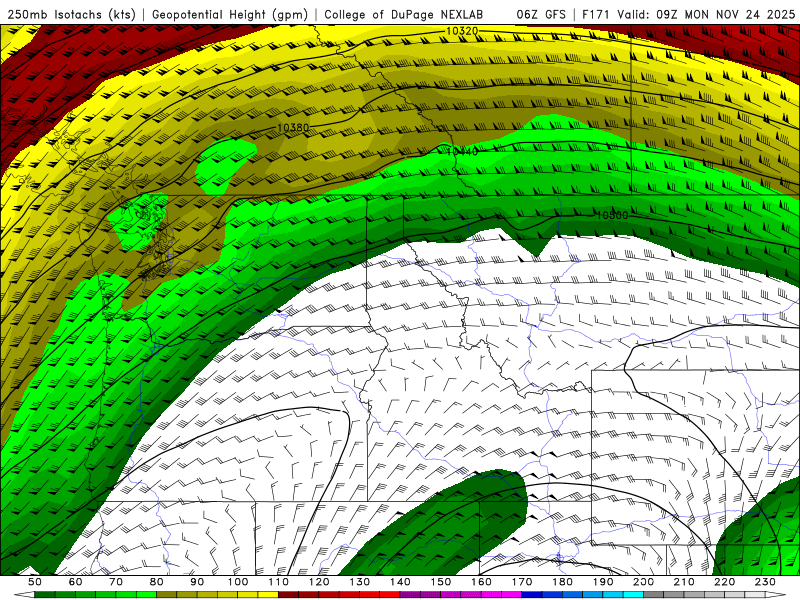
Task: Click the 150 knot legend value
Action: coord(441,582)
